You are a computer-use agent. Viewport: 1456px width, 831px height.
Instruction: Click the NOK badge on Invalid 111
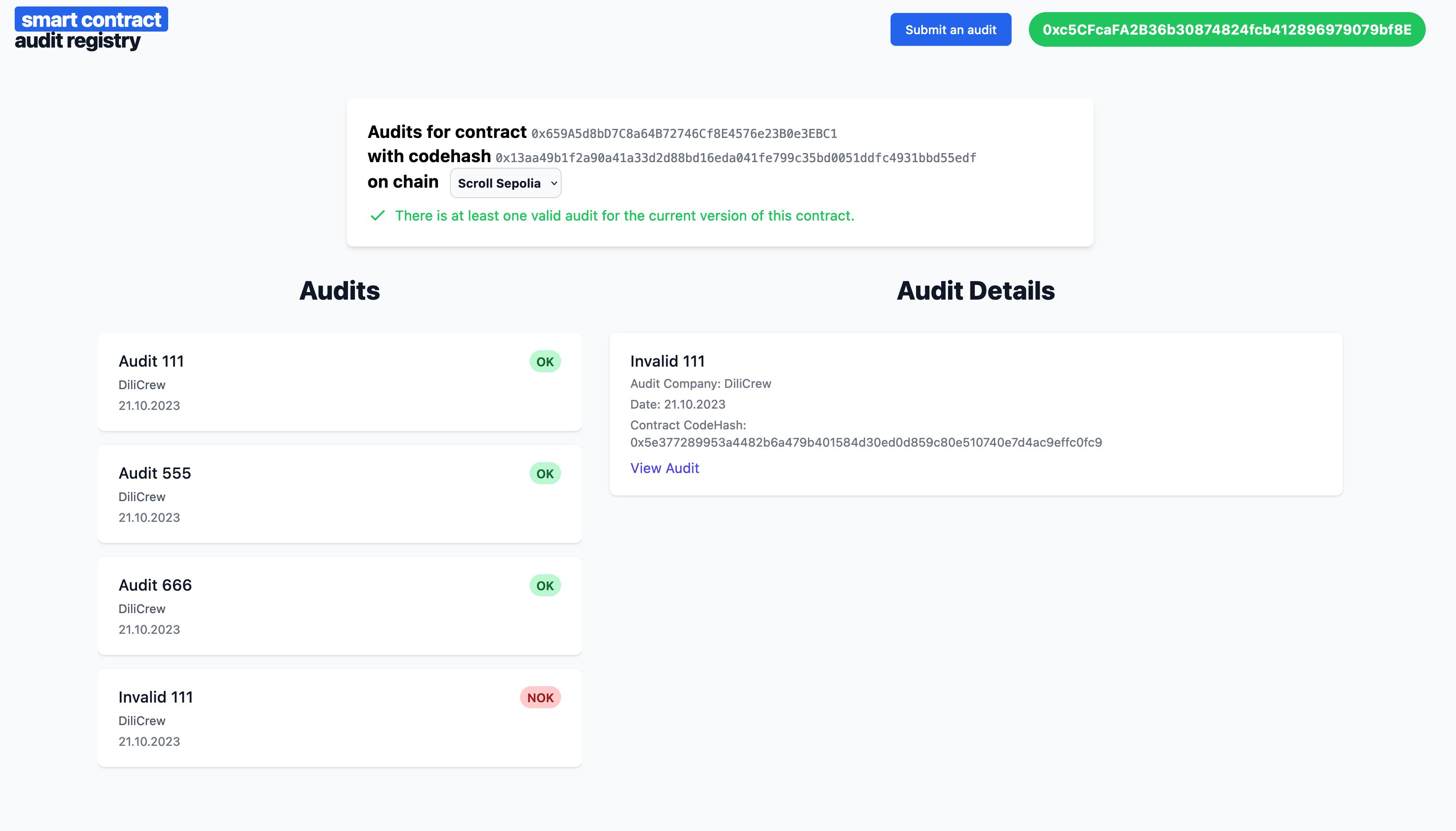540,697
